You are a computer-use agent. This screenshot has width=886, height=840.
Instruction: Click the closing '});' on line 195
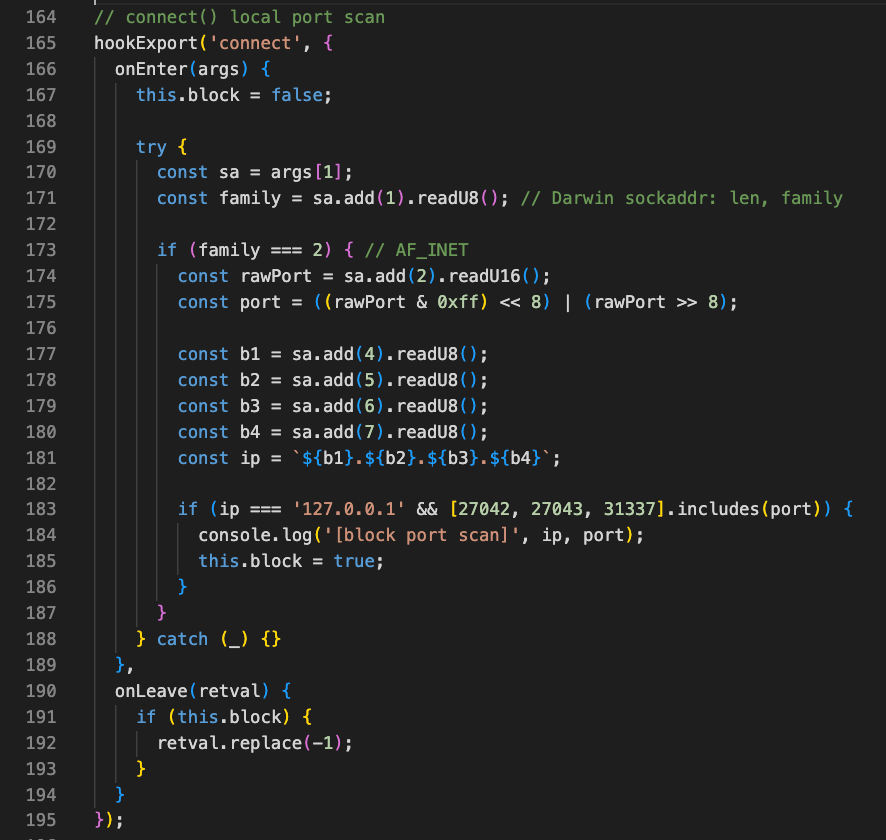click(108, 819)
